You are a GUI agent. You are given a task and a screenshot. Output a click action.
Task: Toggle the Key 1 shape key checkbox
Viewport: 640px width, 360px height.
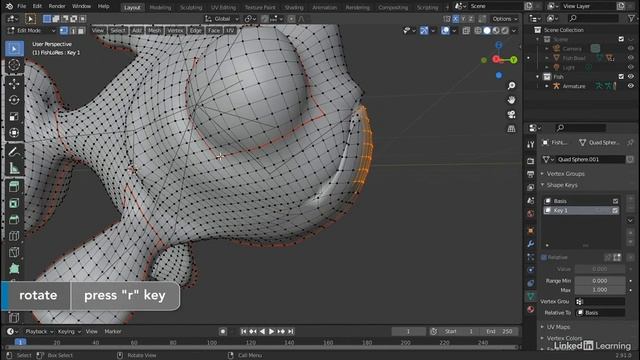tap(615, 211)
